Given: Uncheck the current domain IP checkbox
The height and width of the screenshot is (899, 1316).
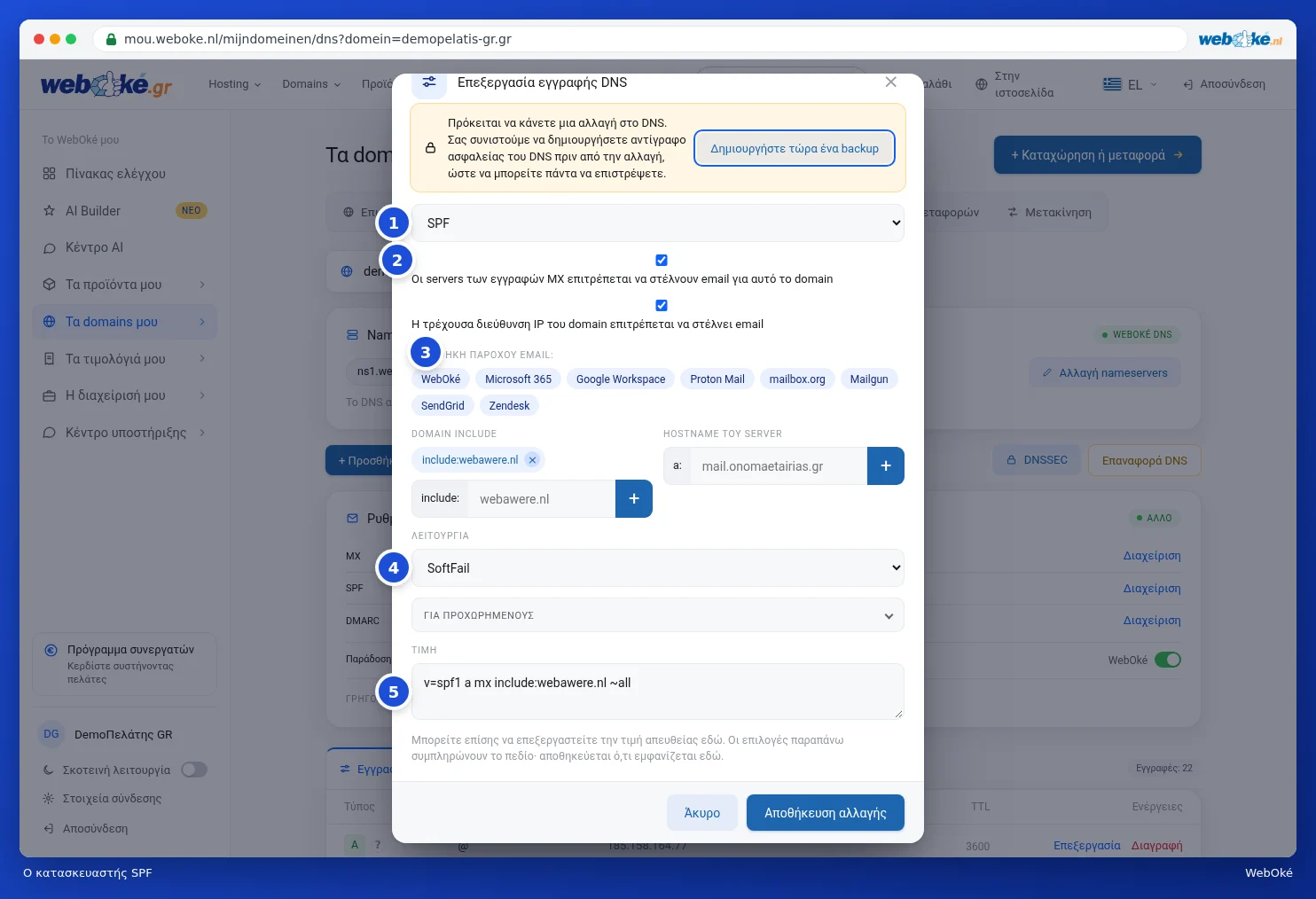Looking at the screenshot, I should pos(662,306).
